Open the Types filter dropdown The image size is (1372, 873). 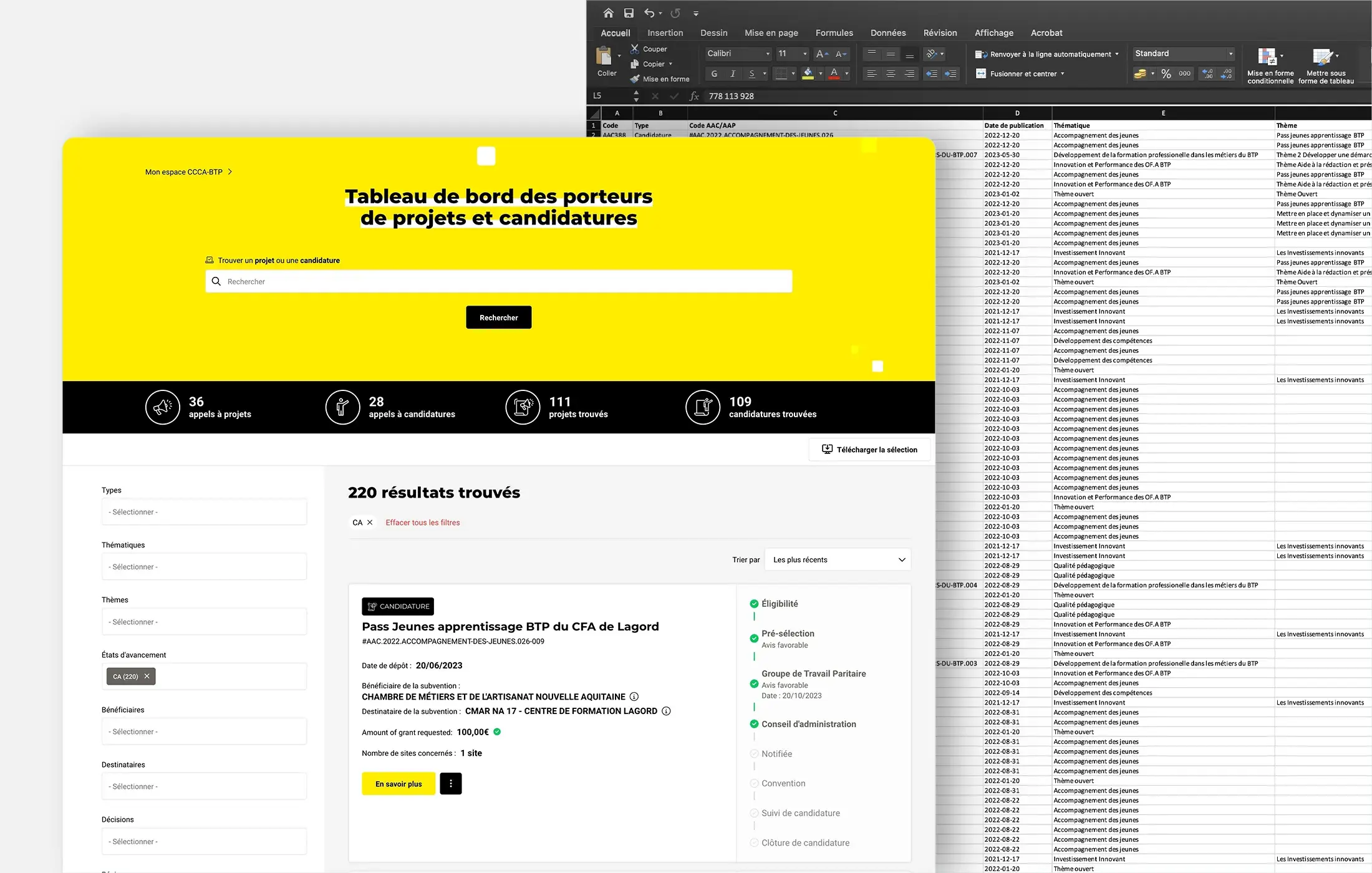(204, 512)
